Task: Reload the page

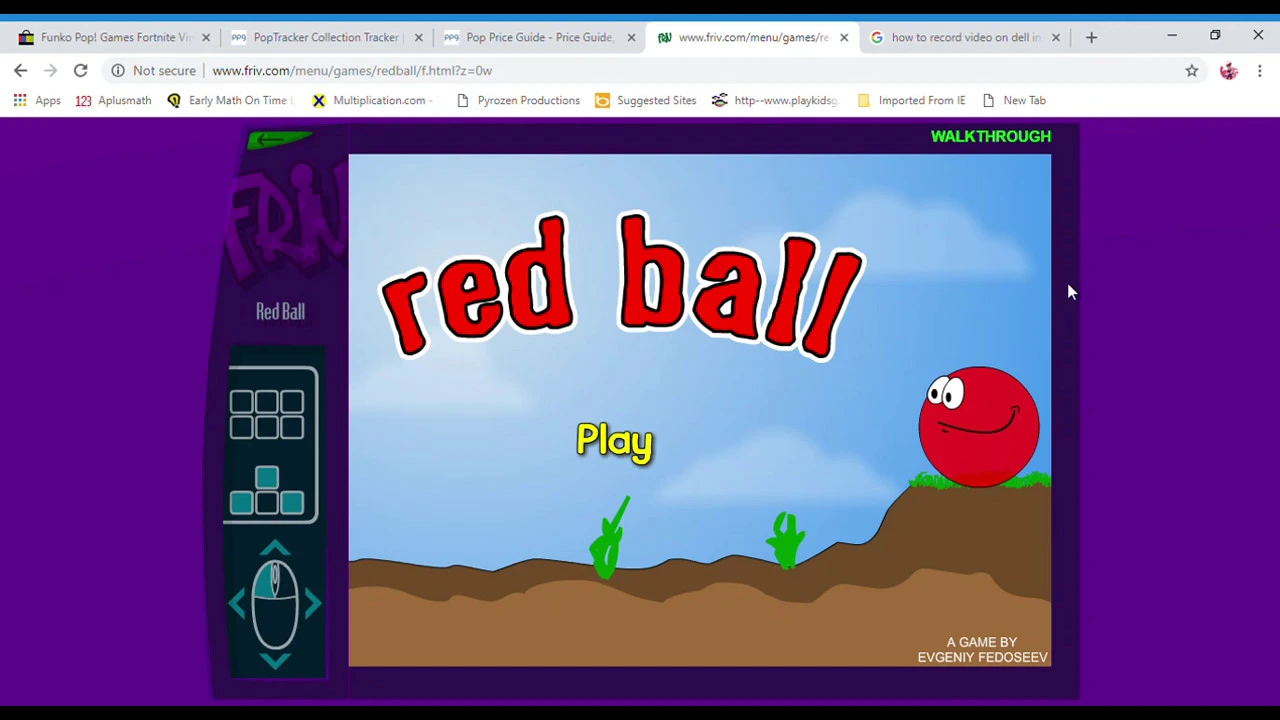Action: [x=80, y=70]
